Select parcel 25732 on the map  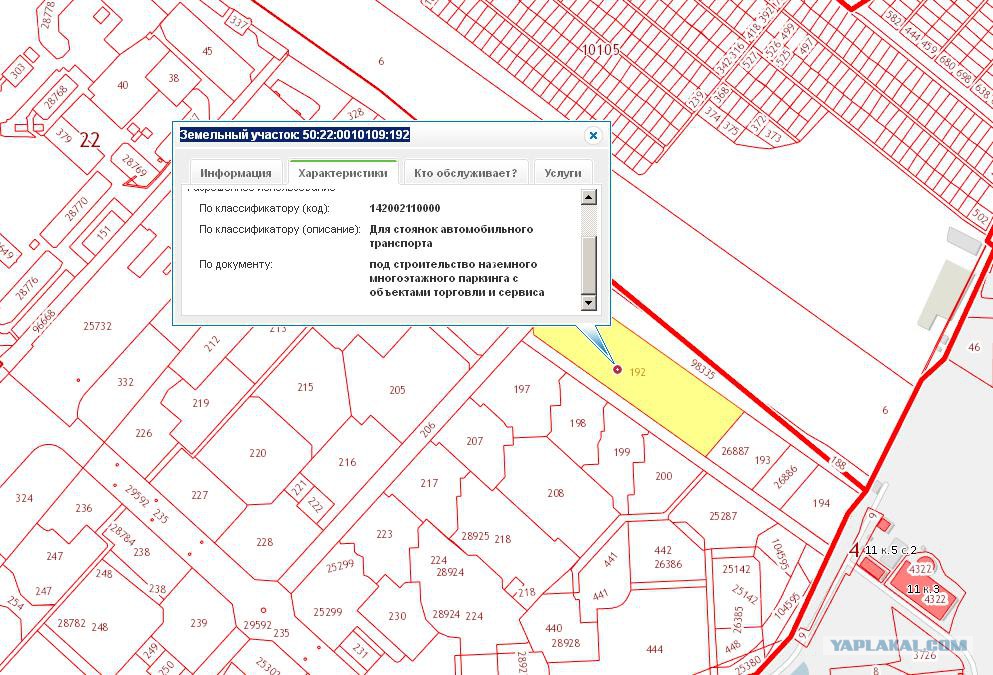[97, 326]
